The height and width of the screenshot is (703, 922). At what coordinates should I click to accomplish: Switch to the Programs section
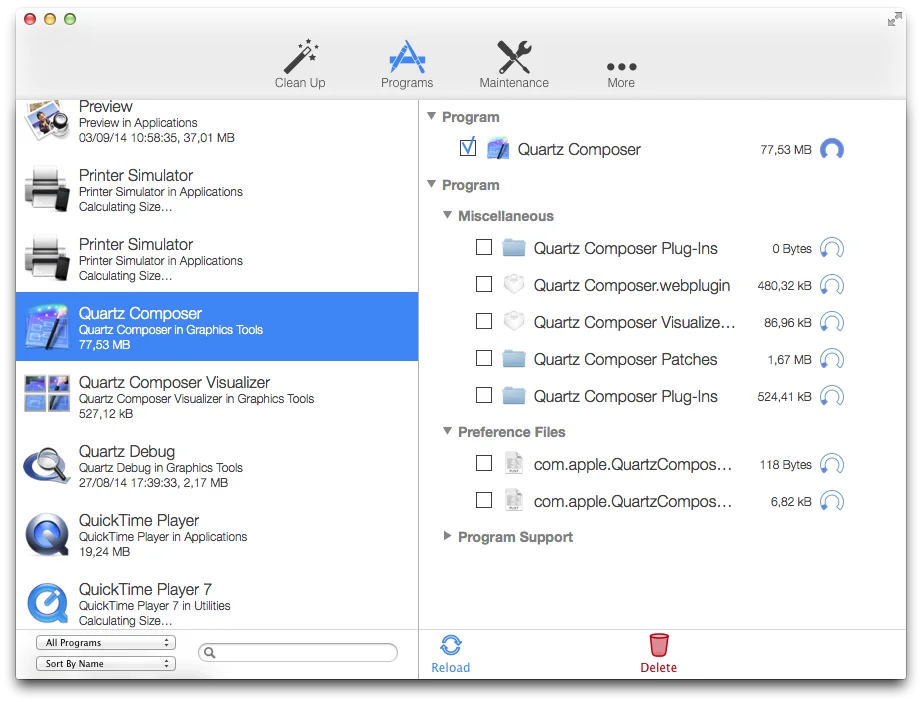[407, 63]
